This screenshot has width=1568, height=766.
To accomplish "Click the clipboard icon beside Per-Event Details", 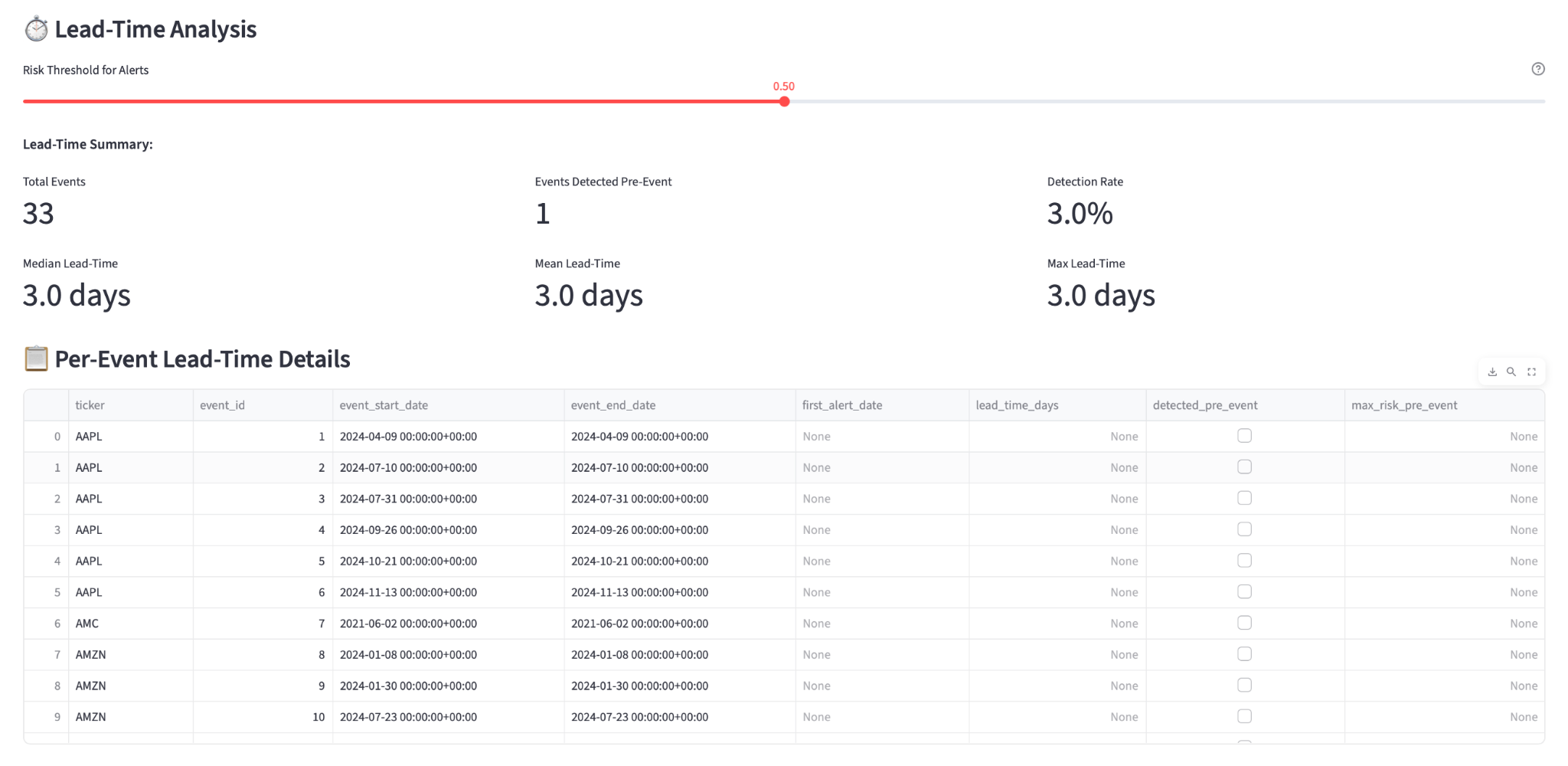I will pos(36,358).
